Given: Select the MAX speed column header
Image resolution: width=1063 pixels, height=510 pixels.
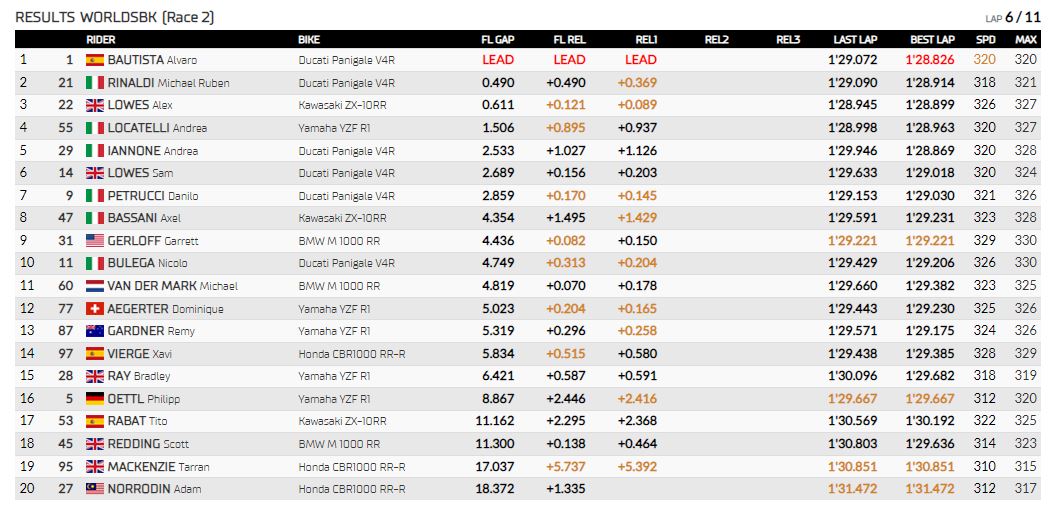Looking at the screenshot, I should (x=1026, y=40).
